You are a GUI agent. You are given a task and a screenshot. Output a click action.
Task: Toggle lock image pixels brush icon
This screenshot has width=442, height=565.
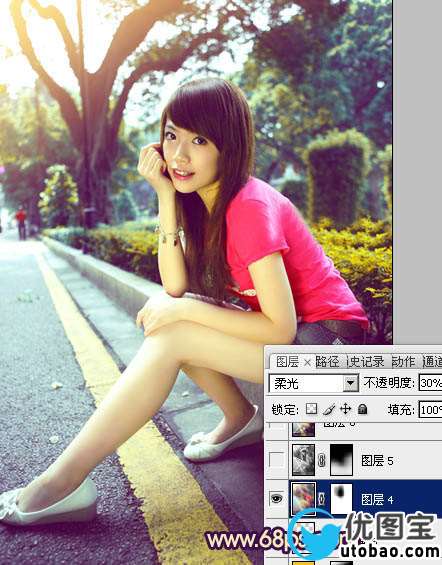[x=329, y=409]
